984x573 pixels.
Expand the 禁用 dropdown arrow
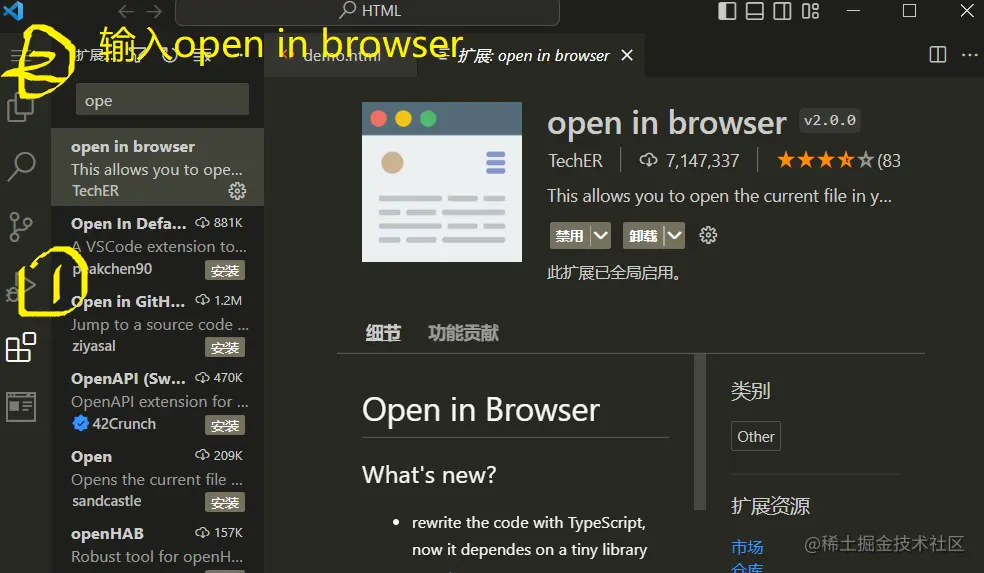[601, 236]
